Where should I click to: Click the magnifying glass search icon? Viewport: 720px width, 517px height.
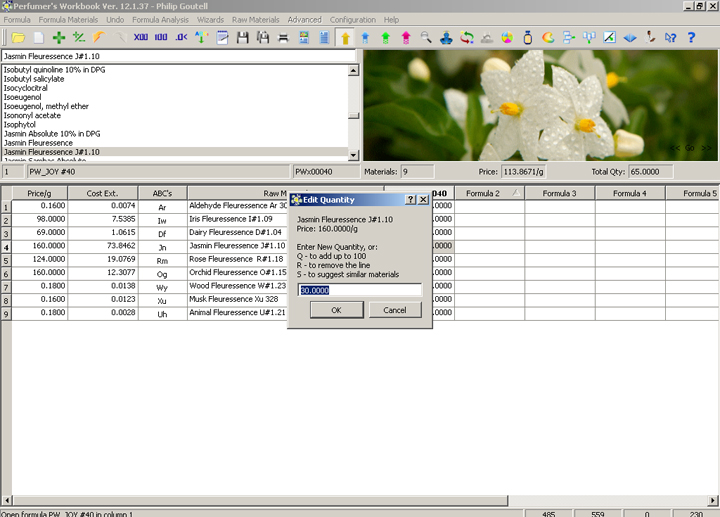(426, 38)
